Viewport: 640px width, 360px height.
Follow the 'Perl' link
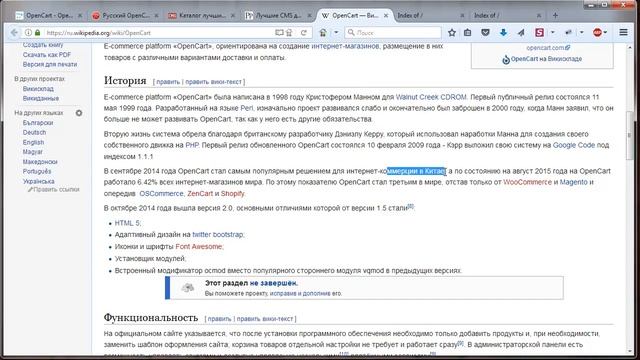click(x=247, y=108)
